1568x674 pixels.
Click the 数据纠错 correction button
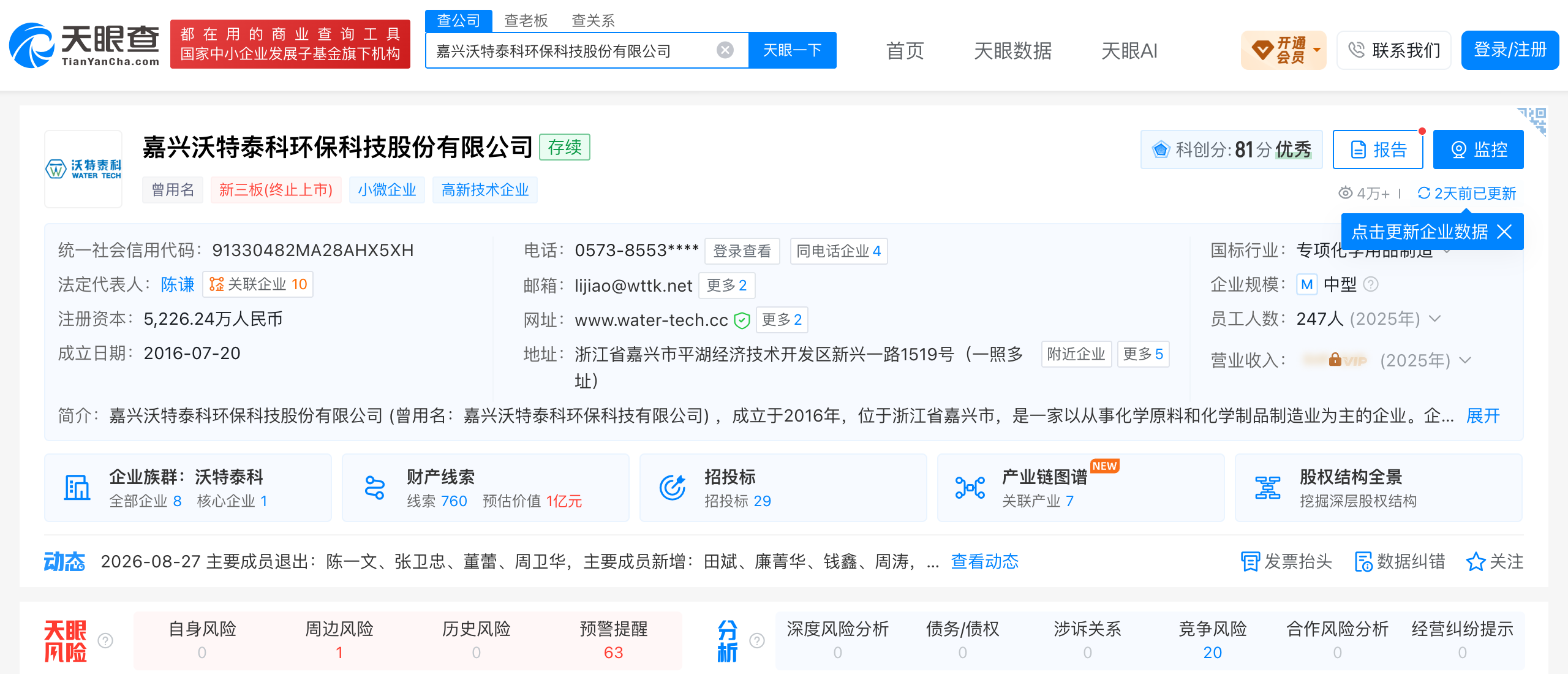pos(1400,561)
